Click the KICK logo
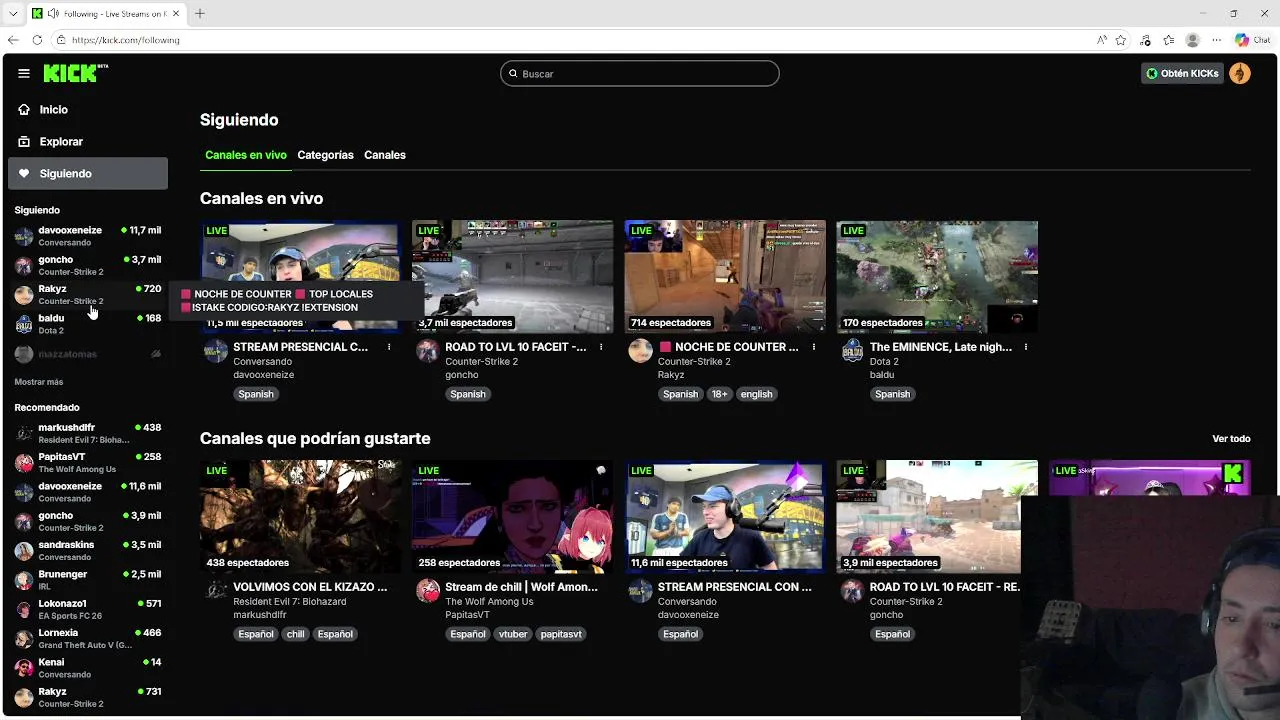Viewport: 1280px width, 720px height. (x=75, y=73)
